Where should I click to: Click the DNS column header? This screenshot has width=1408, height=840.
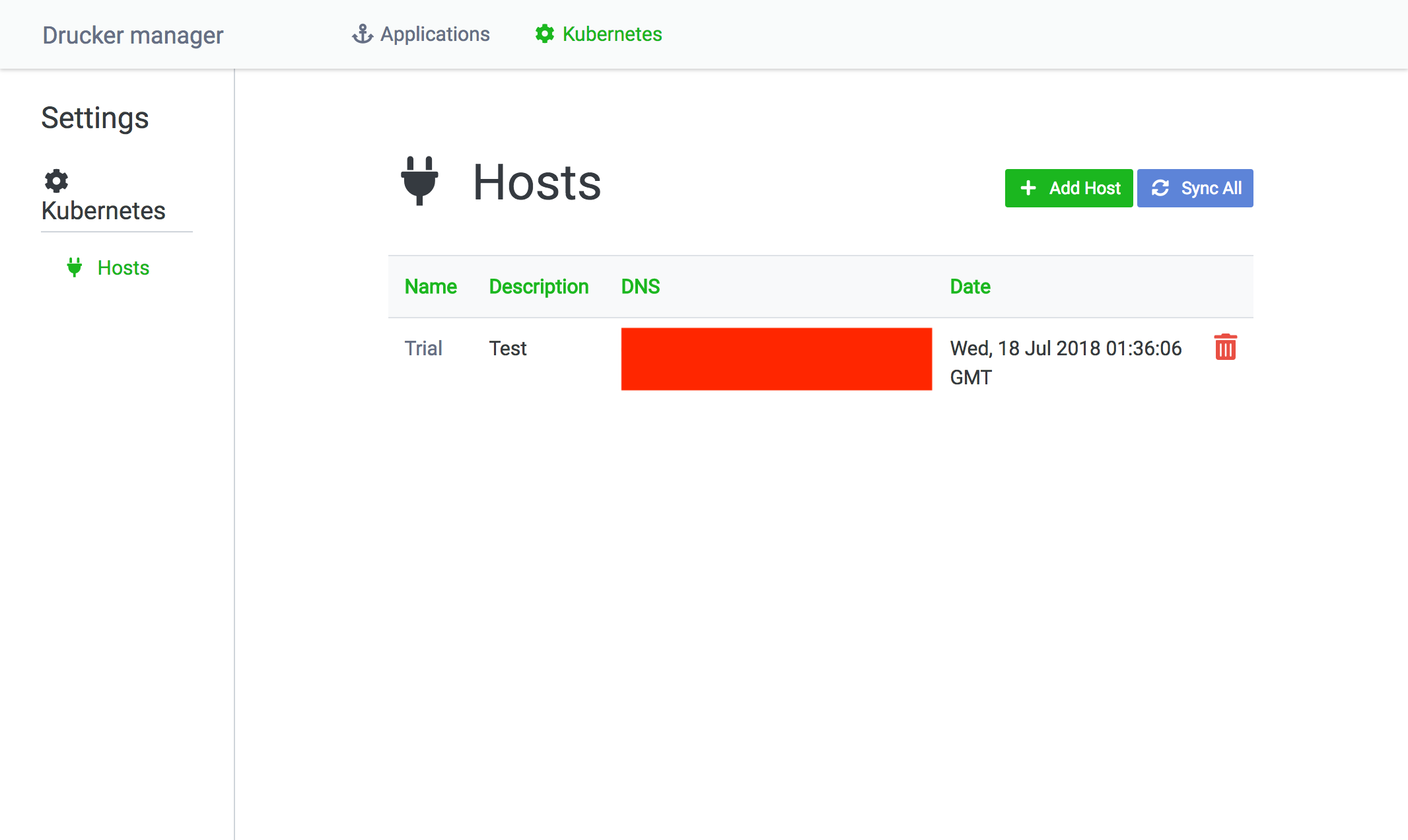coord(641,287)
